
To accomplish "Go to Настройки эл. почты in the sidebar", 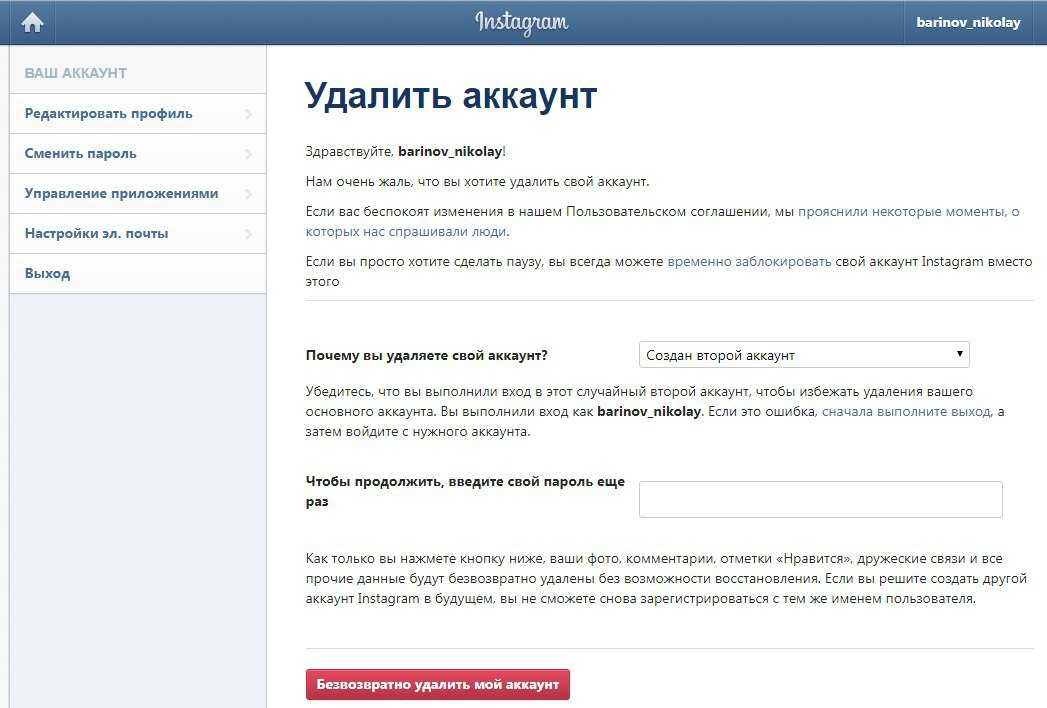I will pos(138,234).
